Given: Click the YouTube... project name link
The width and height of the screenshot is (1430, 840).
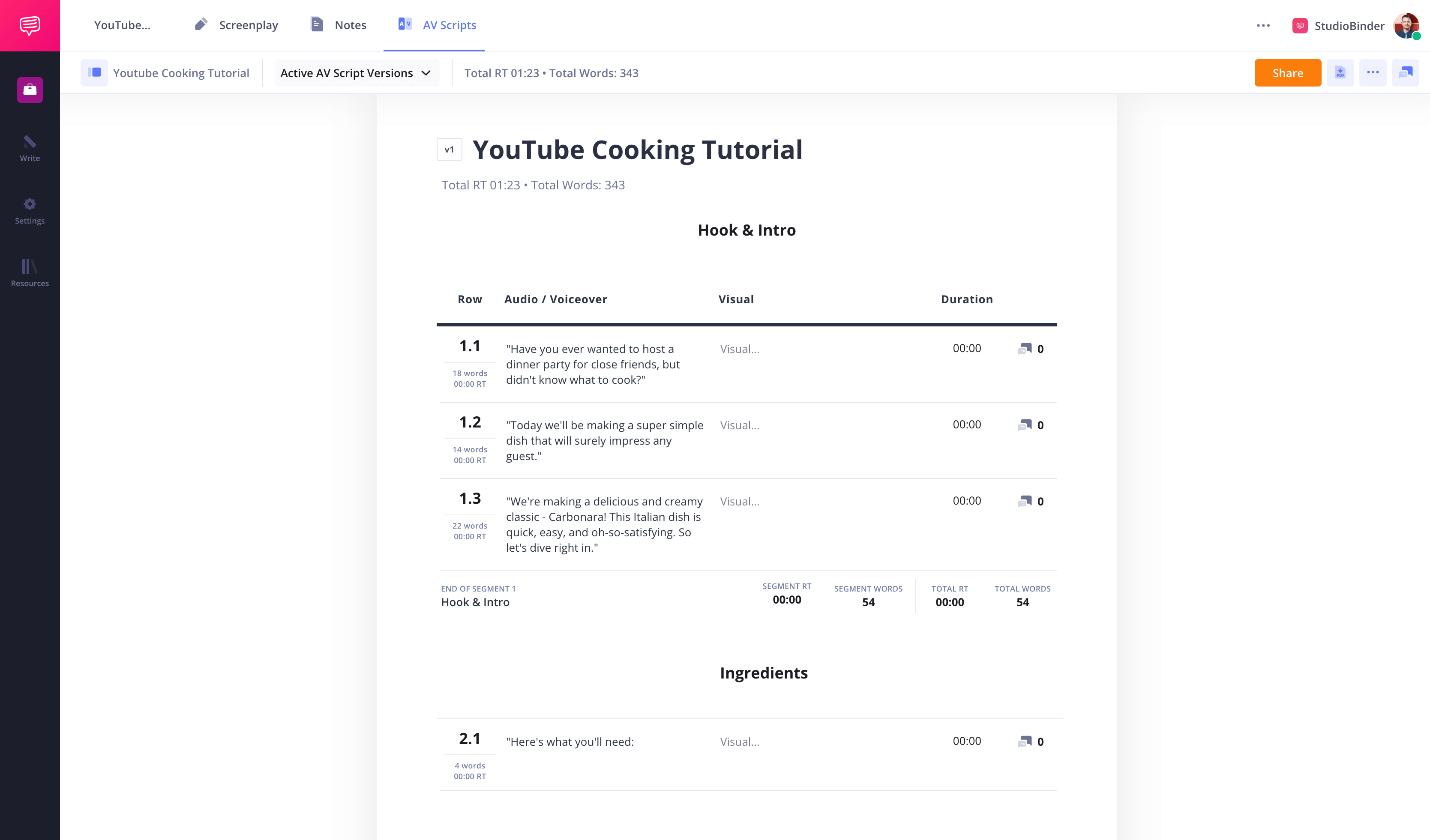Looking at the screenshot, I should pos(122,25).
